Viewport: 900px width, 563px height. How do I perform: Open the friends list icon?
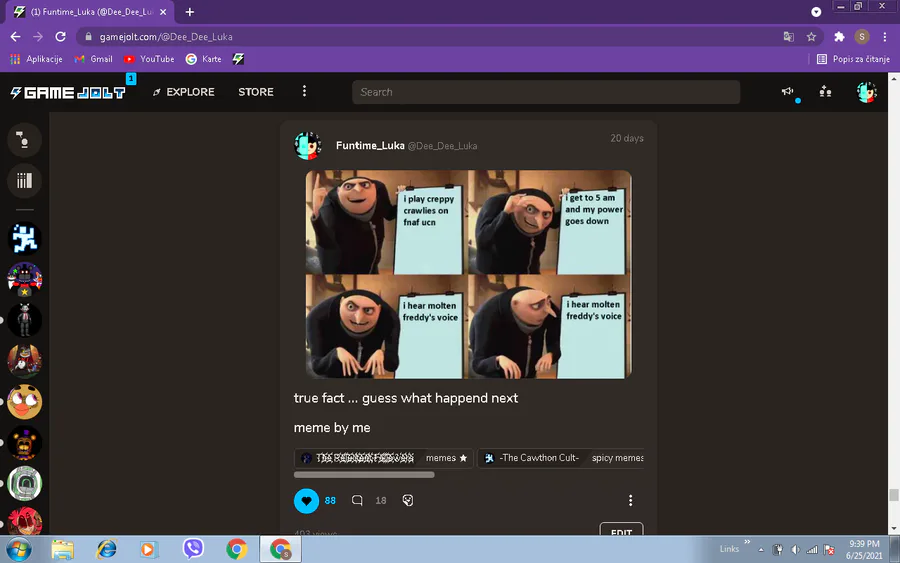pyautogui.click(x=825, y=91)
